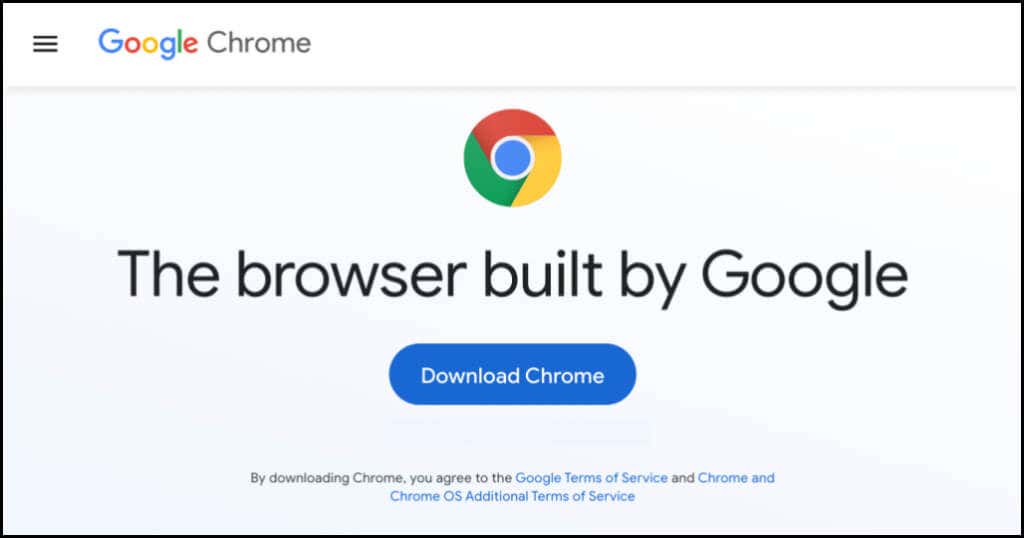The width and height of the screenshot is (1024, 538).
Task: Click the word browser in the headline
Action: 351,274
